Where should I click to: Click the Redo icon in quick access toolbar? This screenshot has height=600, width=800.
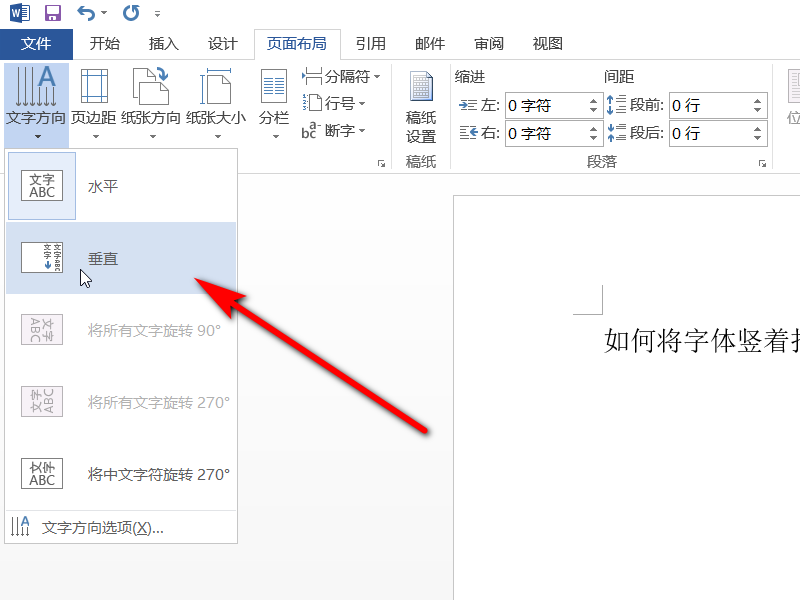coord(131,13)
